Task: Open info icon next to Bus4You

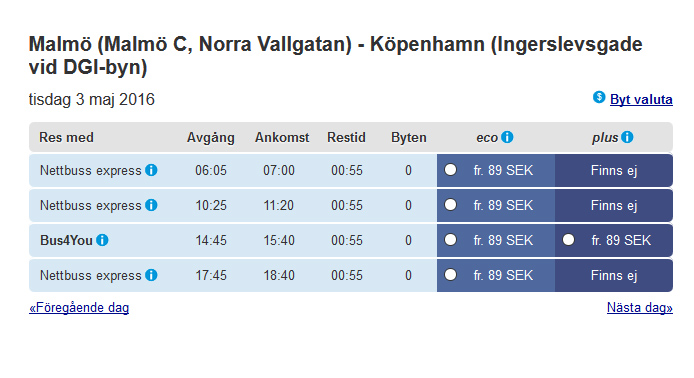Action: tap(102, 240)
